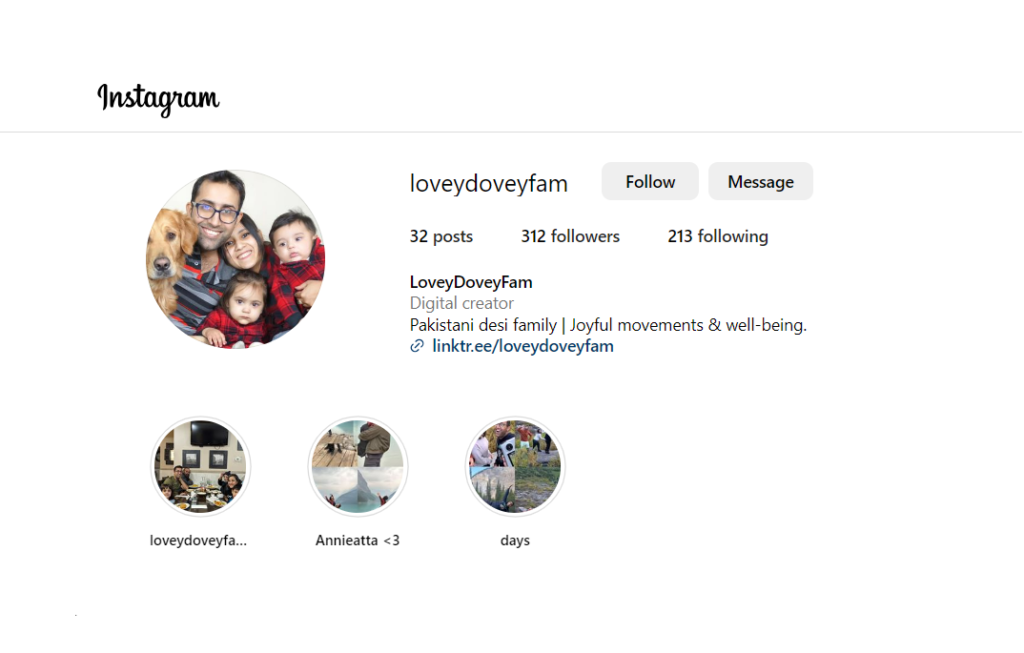Image resolution: width=1024 pixels, height=653 pixels.
Task: Open the loveydoveyfam profile picture
Action: tap(235, 259)
